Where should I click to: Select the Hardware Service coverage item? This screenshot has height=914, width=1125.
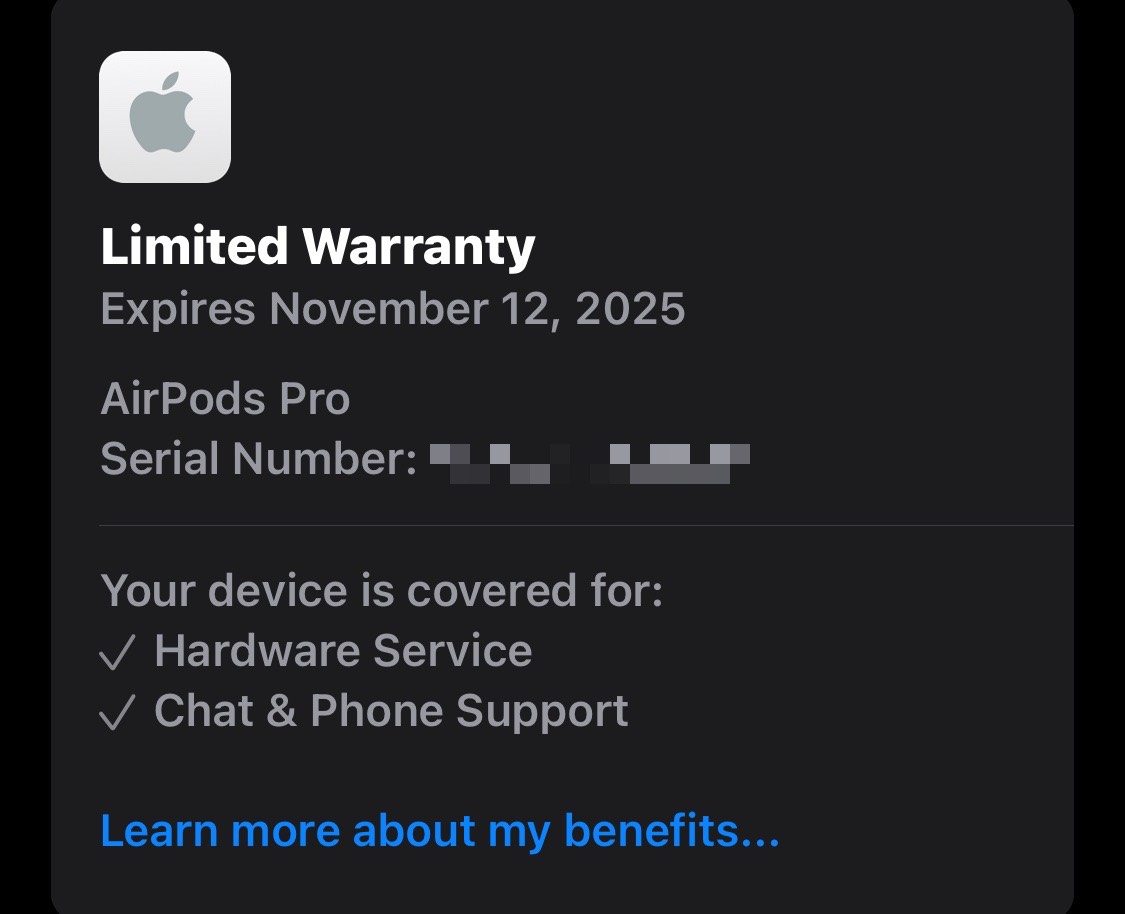click(x=343, y=651)
